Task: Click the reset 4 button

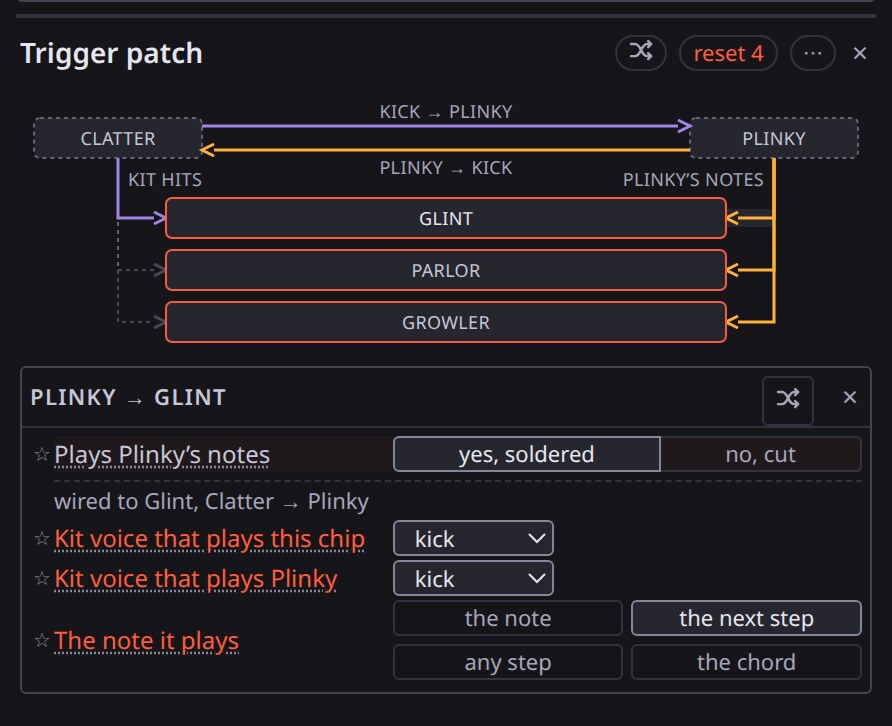Action: click(x=728, y=53)
